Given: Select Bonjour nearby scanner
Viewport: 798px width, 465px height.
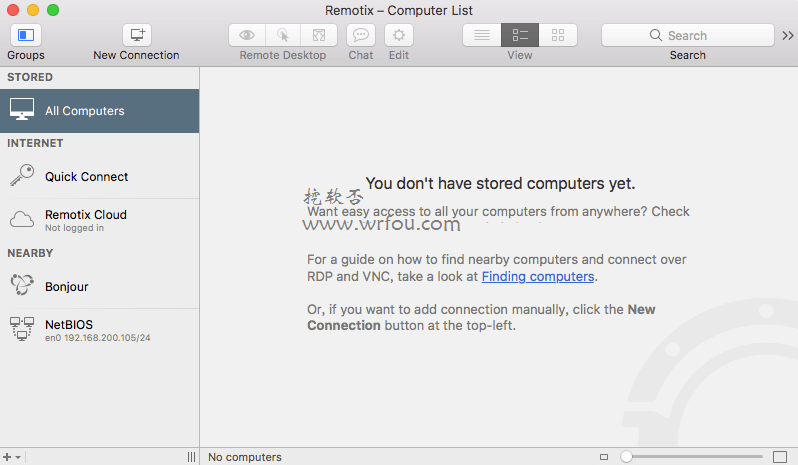Looking at the screenshot, I should tap(100, 286).
